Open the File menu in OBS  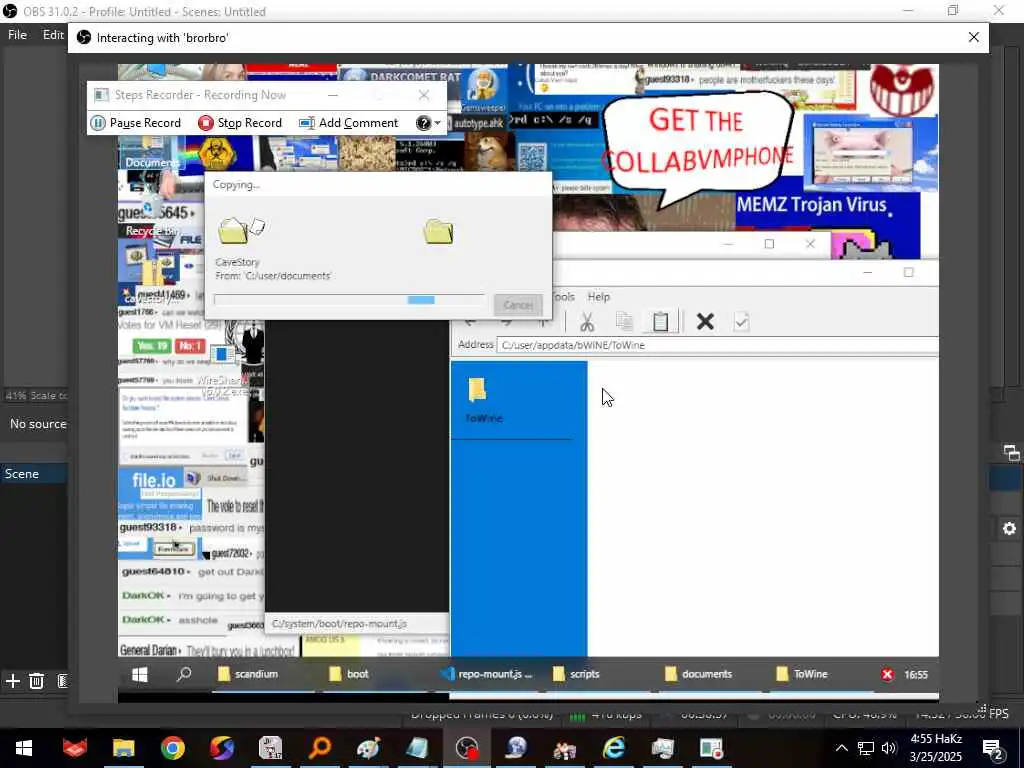pos(17,35)
